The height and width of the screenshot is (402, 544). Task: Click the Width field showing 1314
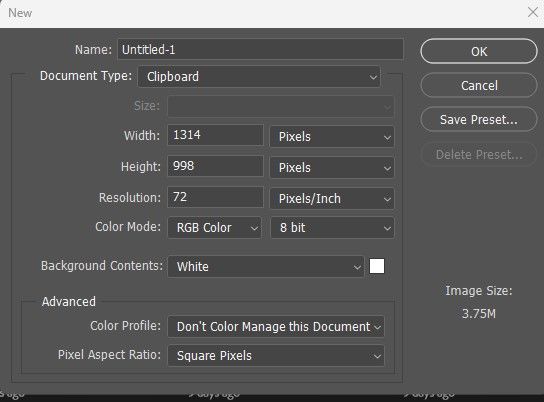tap(215, 135)
